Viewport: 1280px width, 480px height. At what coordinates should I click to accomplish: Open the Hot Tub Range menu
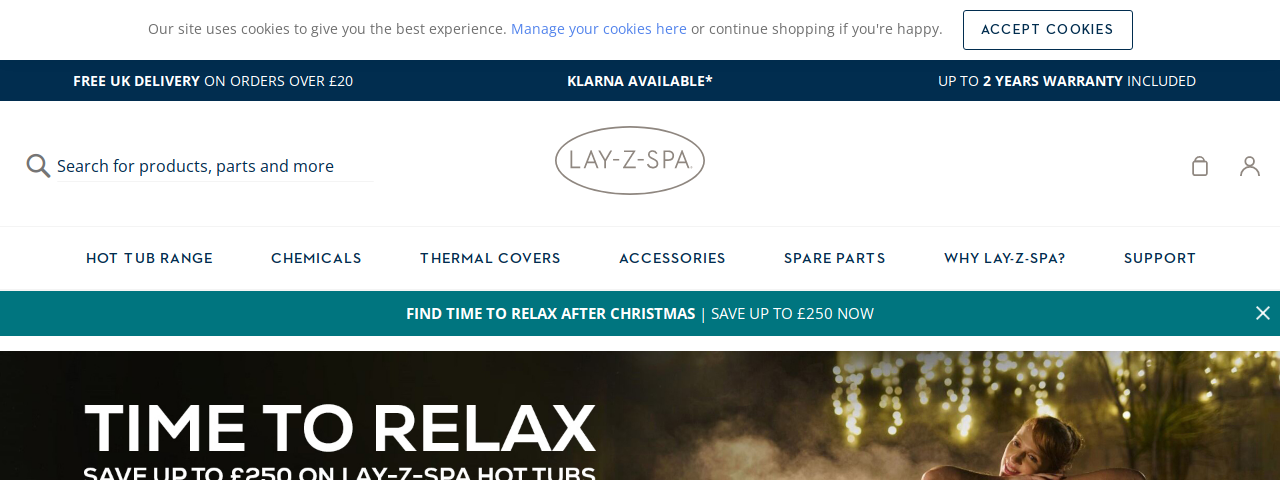149,258
